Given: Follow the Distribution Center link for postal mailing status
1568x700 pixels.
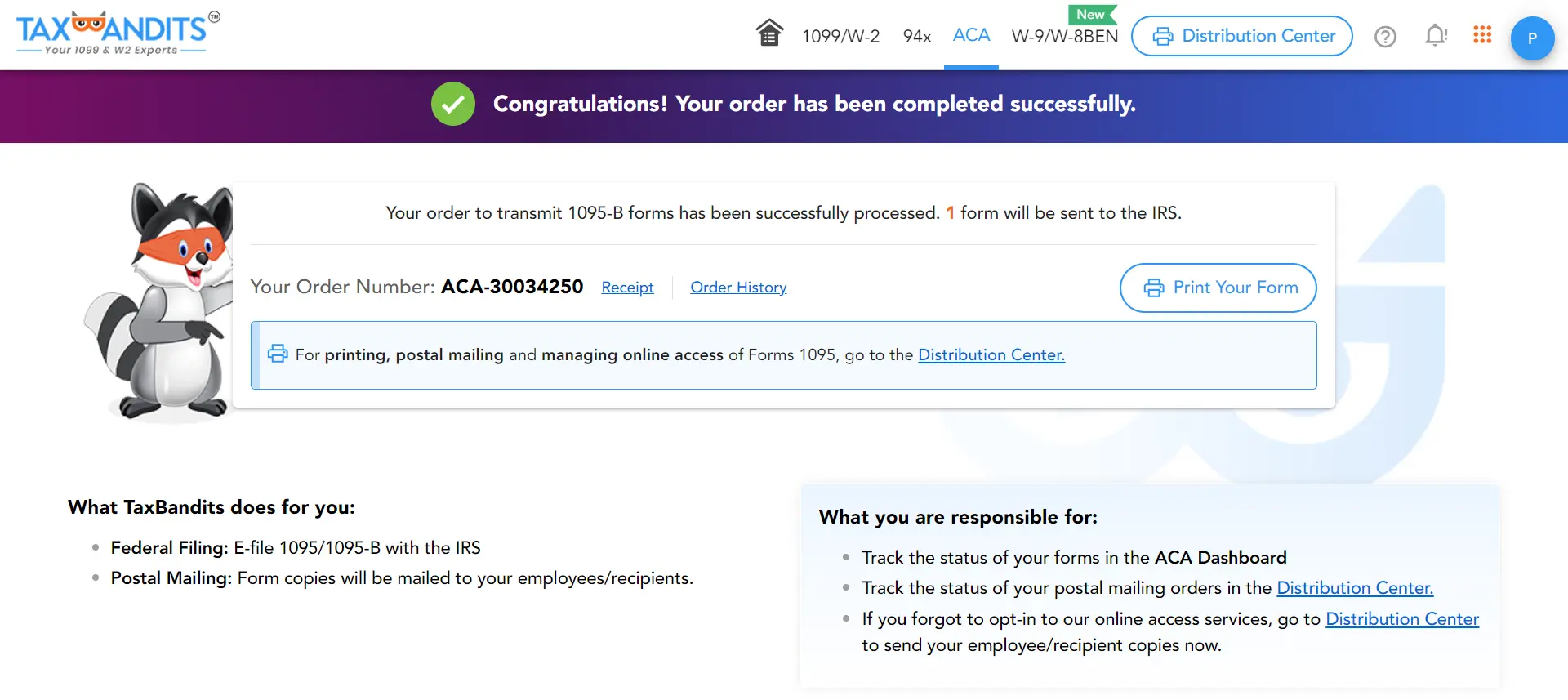Looking at the screenshot, I should pyautogui.click(x=1355, y=587).
